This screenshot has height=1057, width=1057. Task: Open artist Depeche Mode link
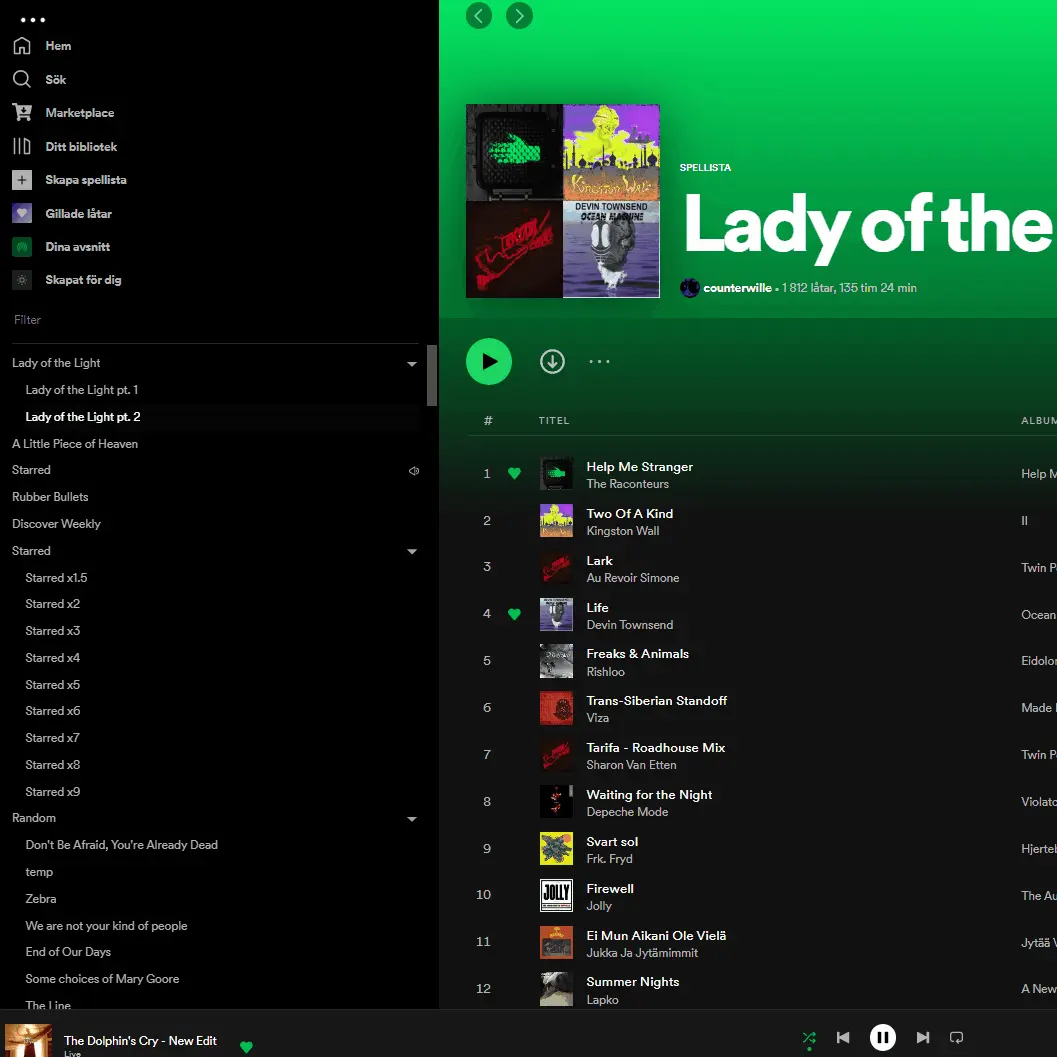[627, 812]
